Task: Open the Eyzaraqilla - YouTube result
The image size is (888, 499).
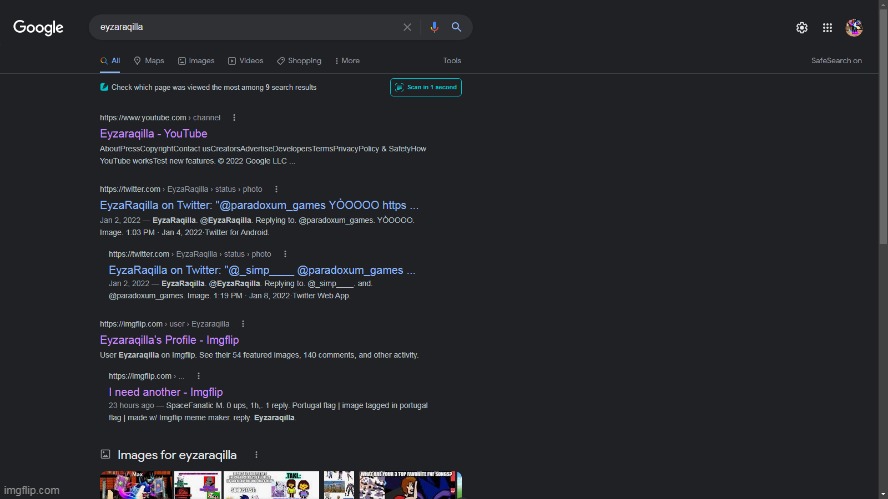Action: click(153, 134)
